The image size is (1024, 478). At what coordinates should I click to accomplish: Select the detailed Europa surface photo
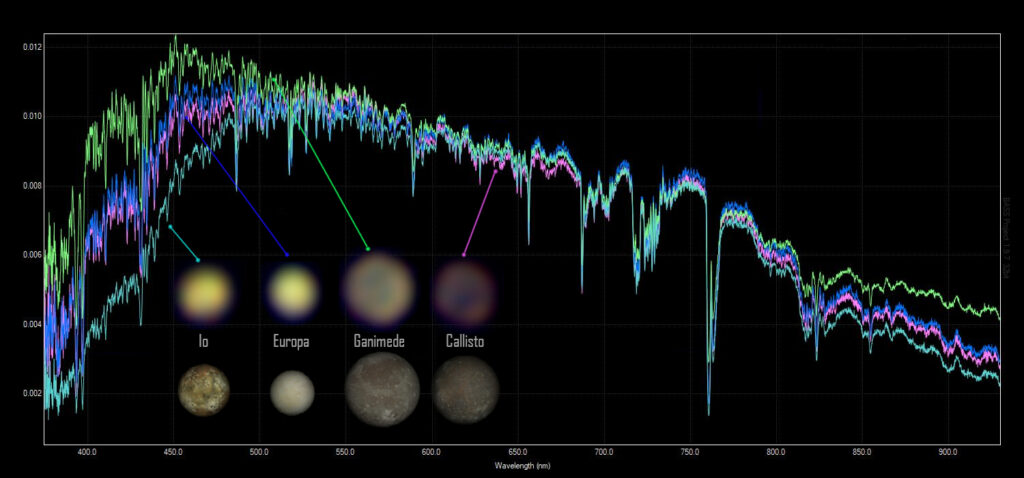tap(292, 392)
